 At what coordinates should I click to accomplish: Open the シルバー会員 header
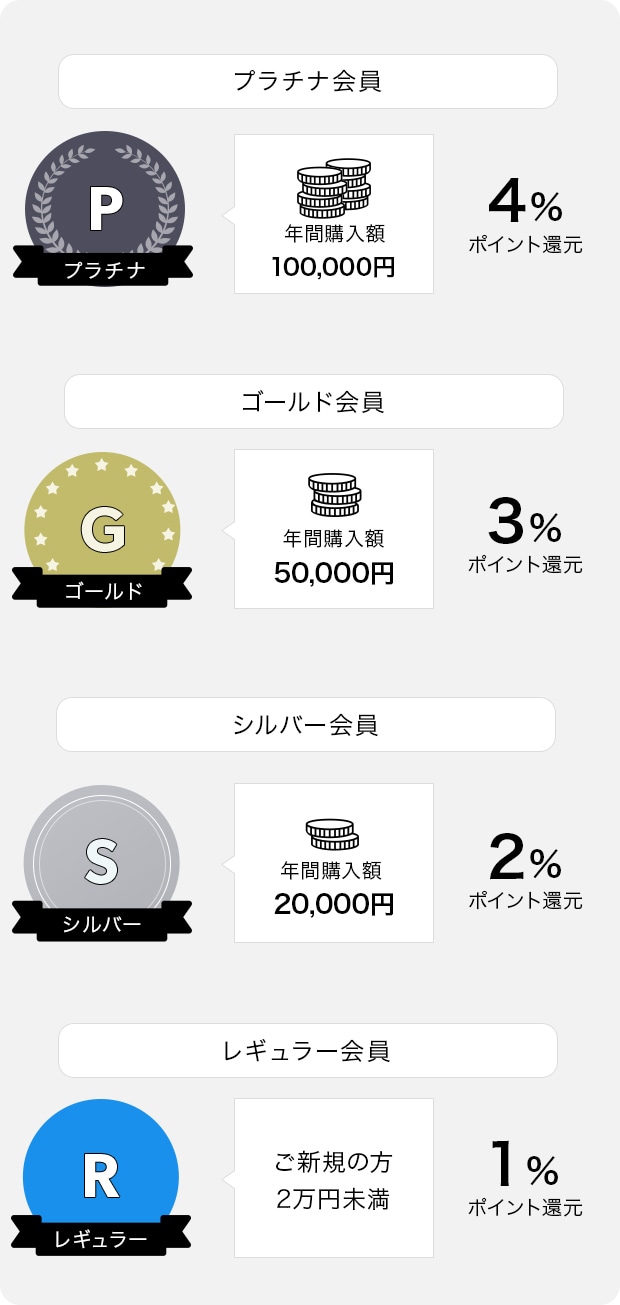point(306,725)
